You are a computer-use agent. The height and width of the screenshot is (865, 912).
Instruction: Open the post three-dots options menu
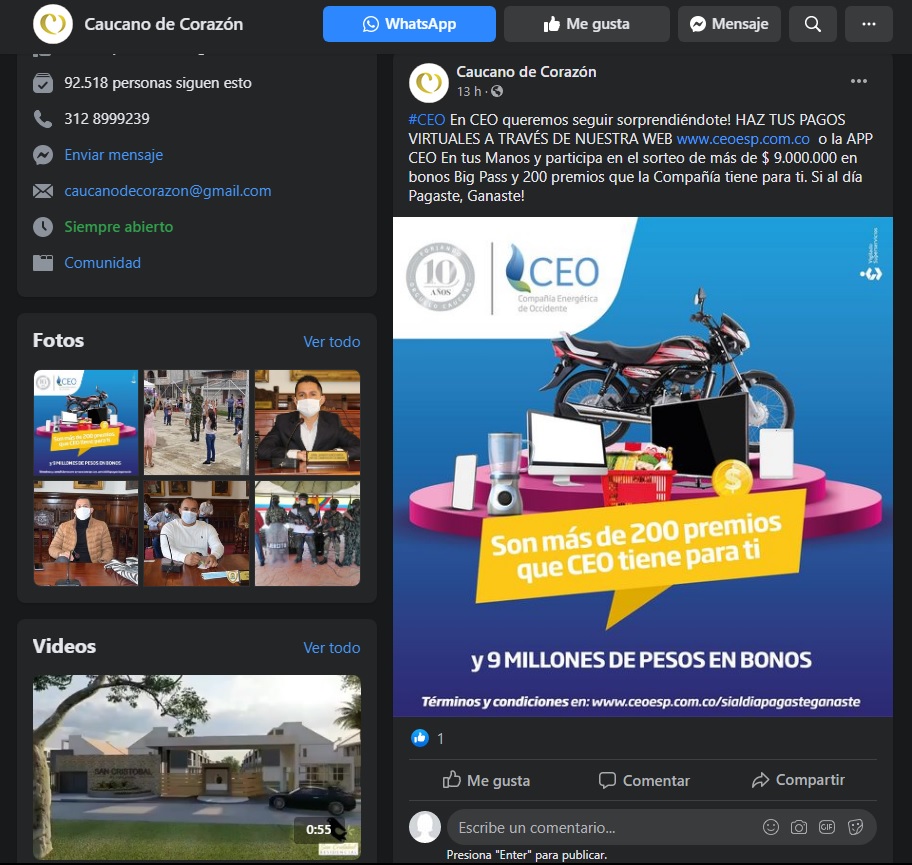click(x=858, y=81)
